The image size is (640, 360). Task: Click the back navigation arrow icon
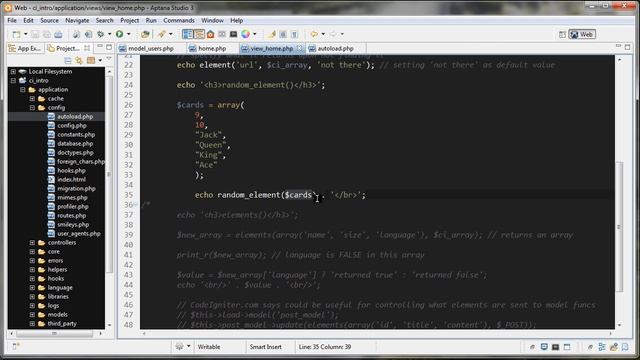point(314,34)
